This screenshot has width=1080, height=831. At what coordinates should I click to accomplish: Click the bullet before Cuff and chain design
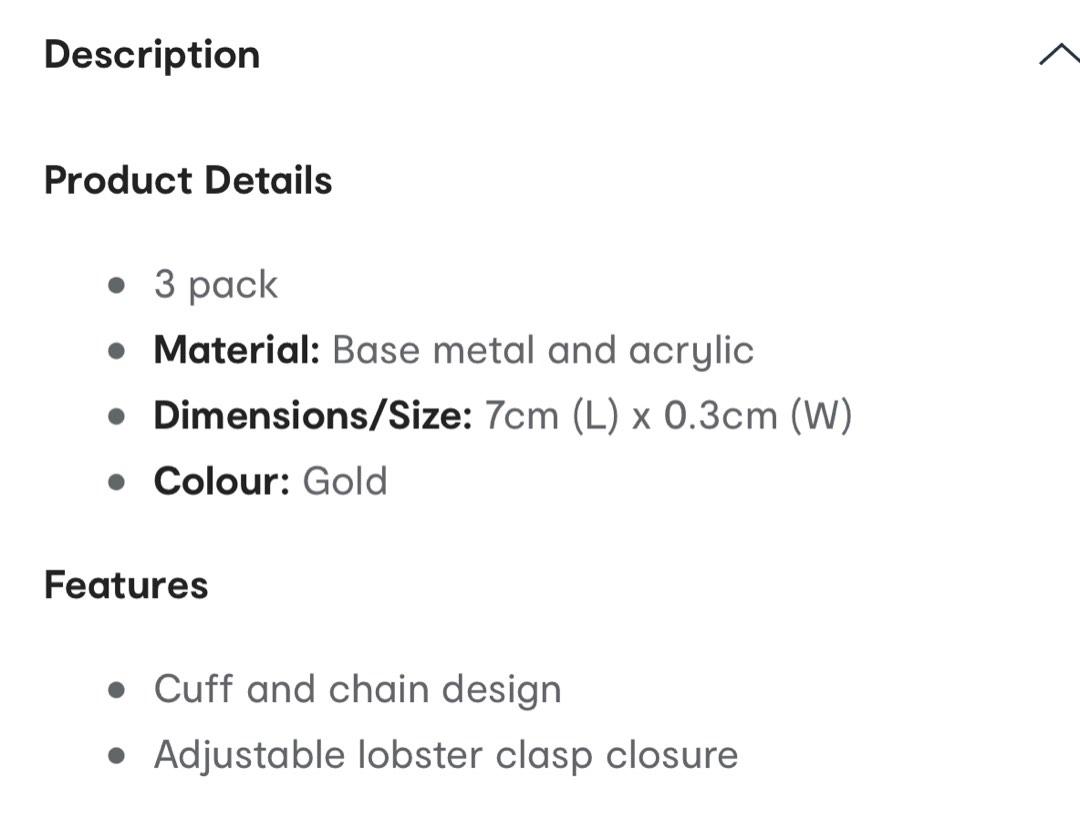[118, 690]
